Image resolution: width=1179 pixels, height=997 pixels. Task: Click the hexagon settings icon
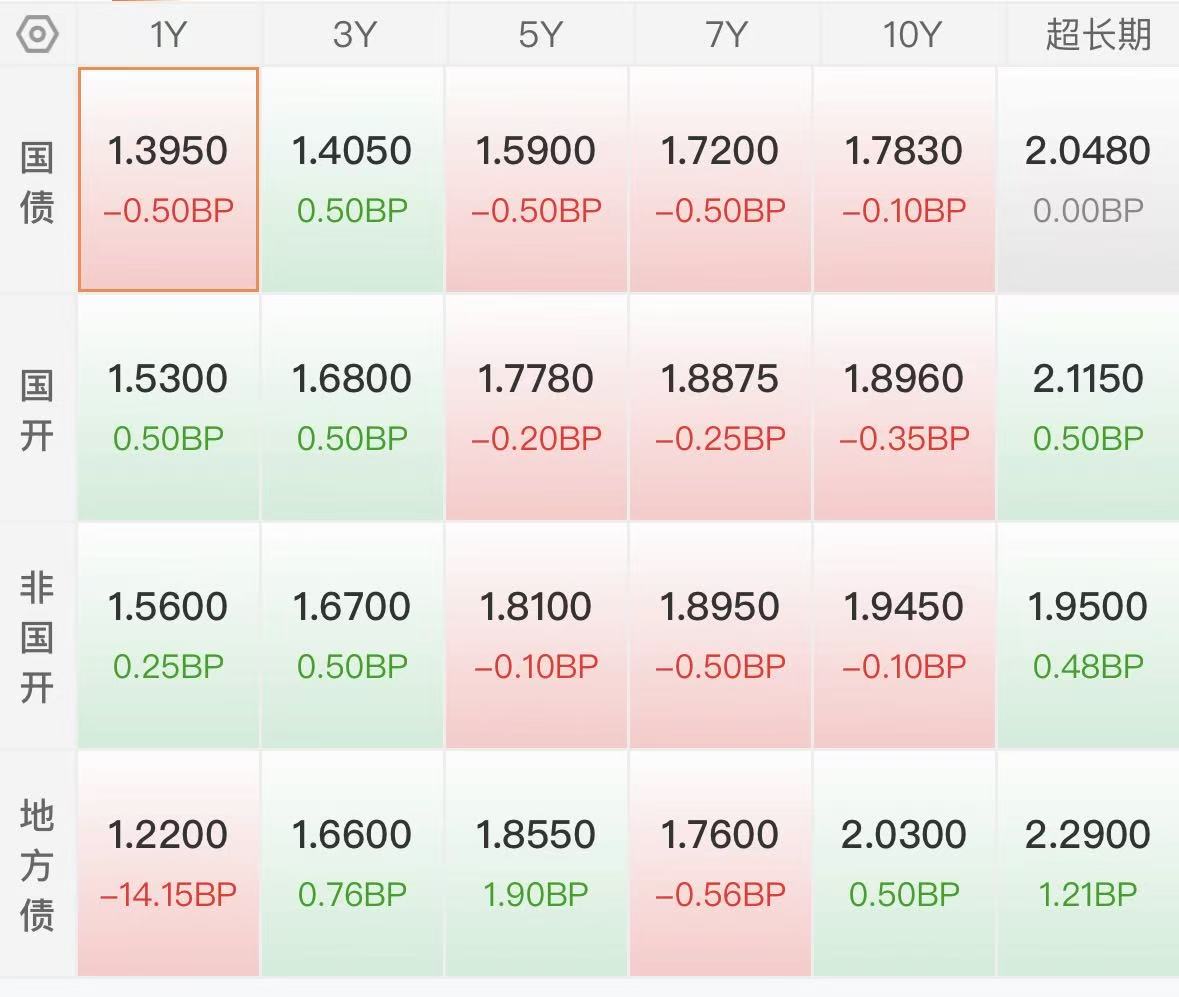[38, 35]
